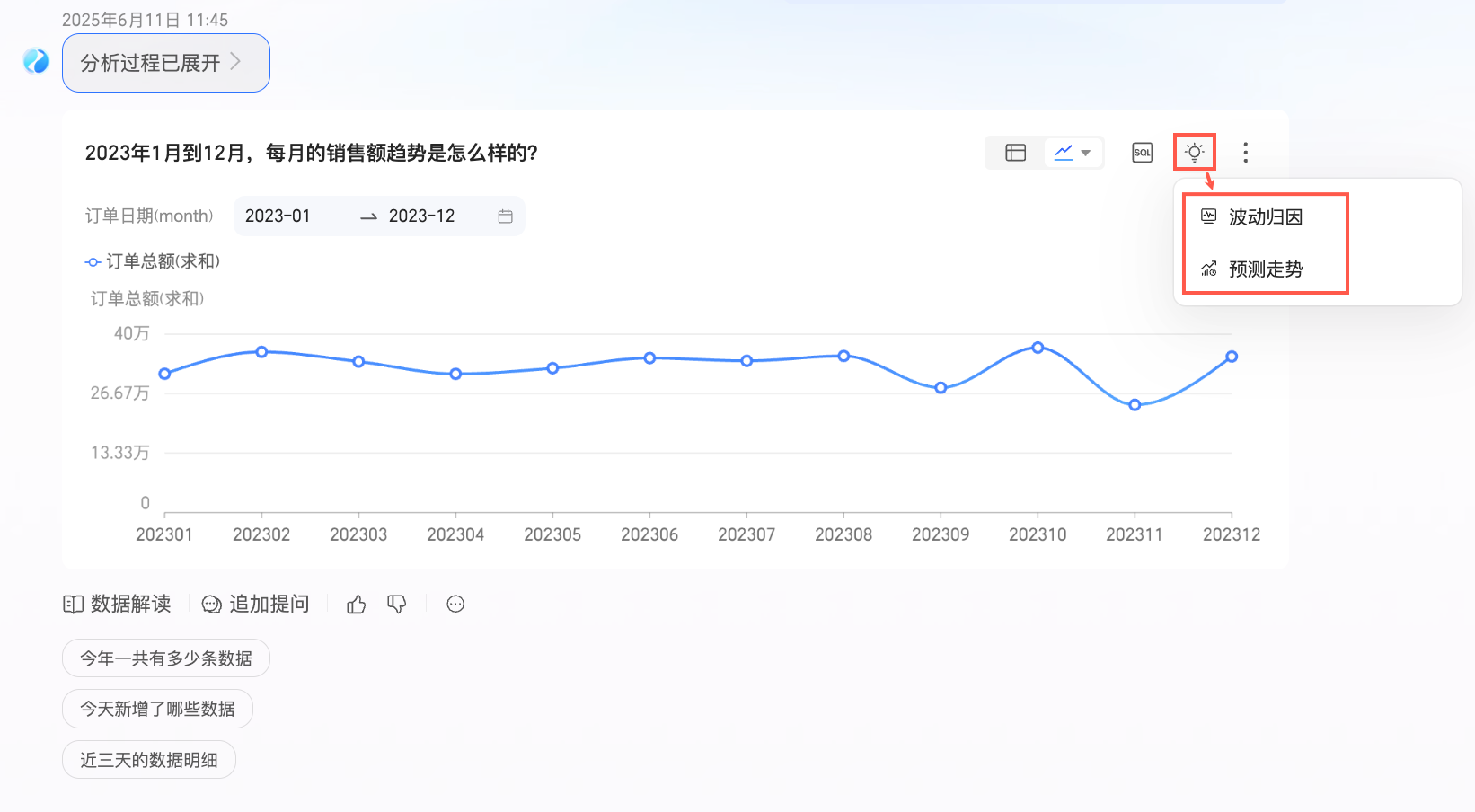Choose suggestion 今天新增了哪些数据
This screenshot has width=1475, height=812.
pos(157,710)
